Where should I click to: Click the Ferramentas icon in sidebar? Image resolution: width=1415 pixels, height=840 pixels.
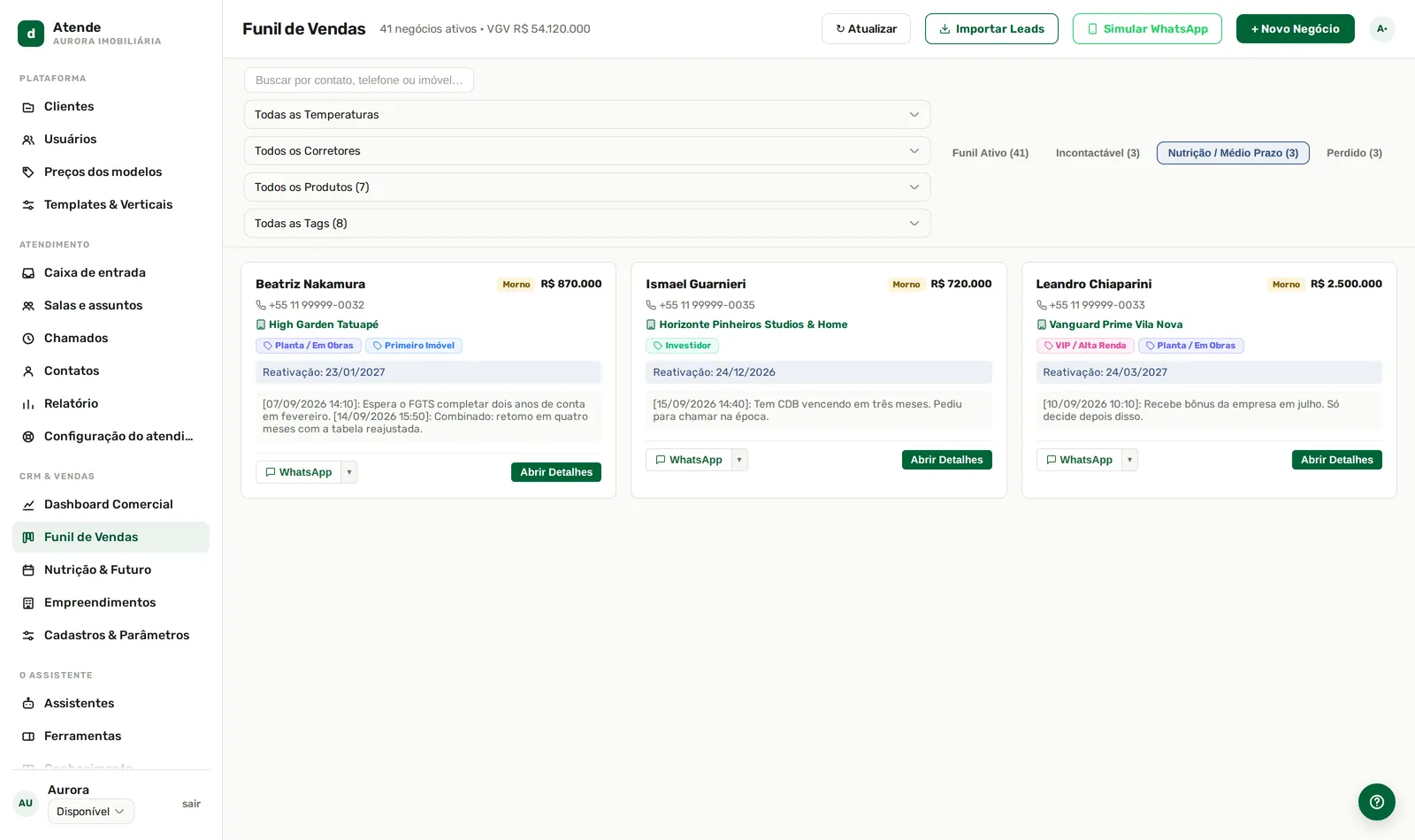tap(28, 737)
